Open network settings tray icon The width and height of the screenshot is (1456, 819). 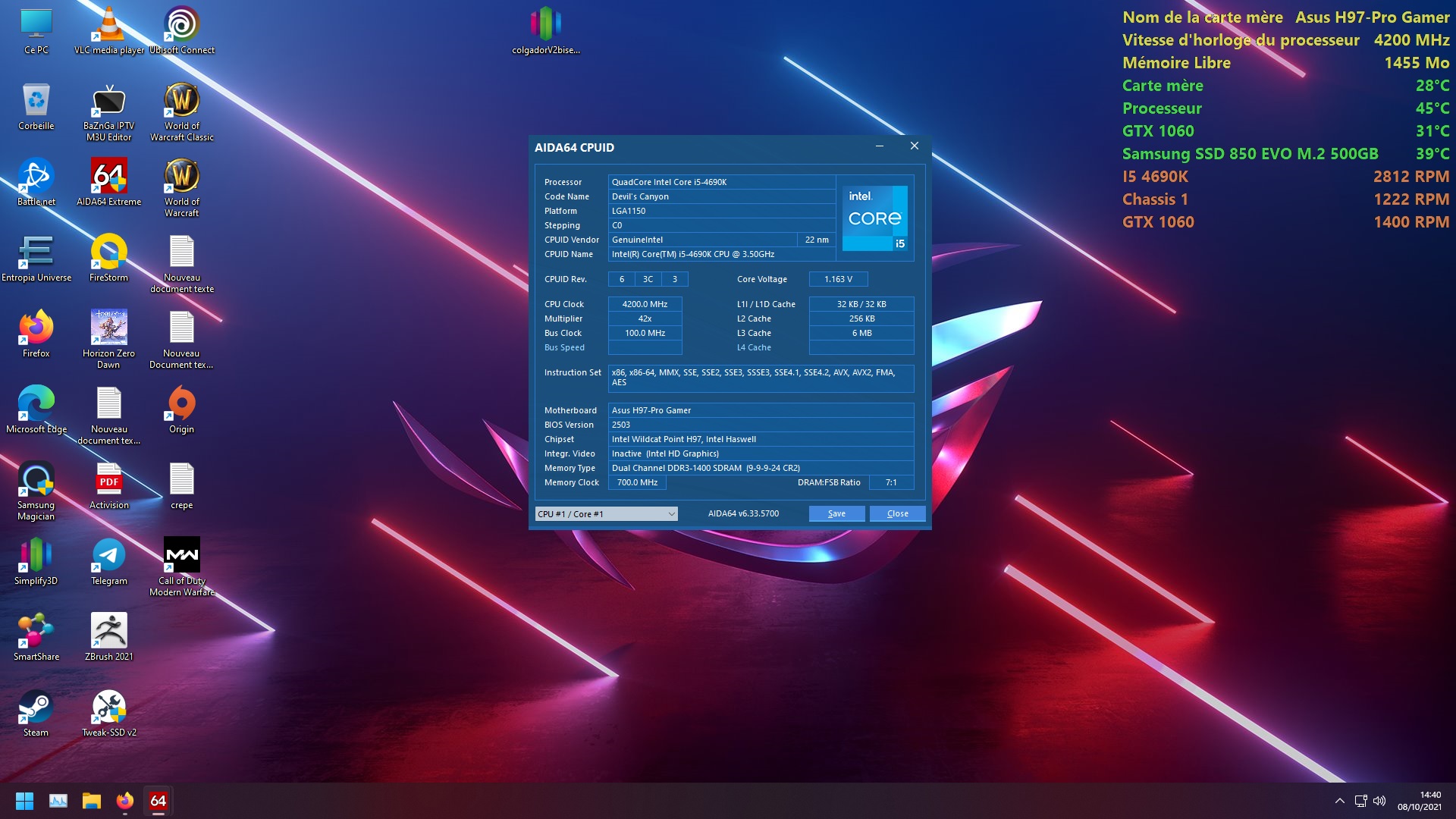(1360, 801)
